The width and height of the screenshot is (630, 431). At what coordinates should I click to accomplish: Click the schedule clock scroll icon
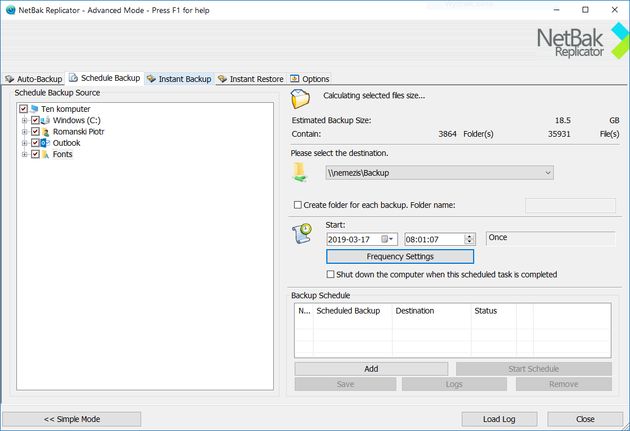(302, 233)
